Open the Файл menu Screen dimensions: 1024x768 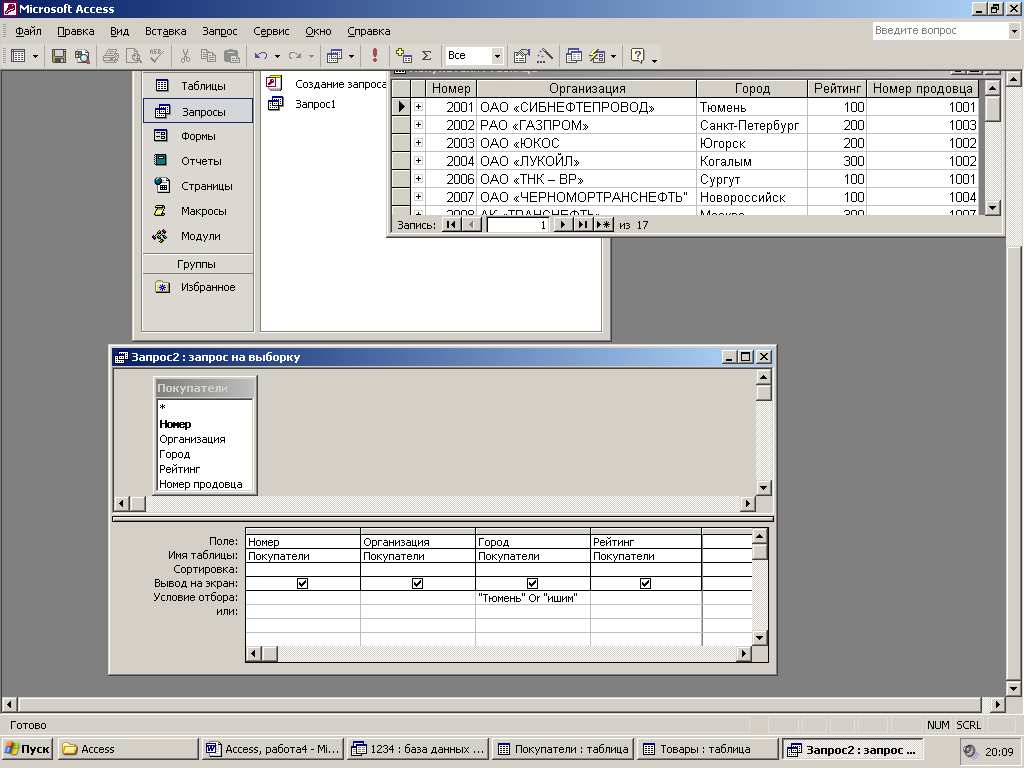click(x=28, y=31)
